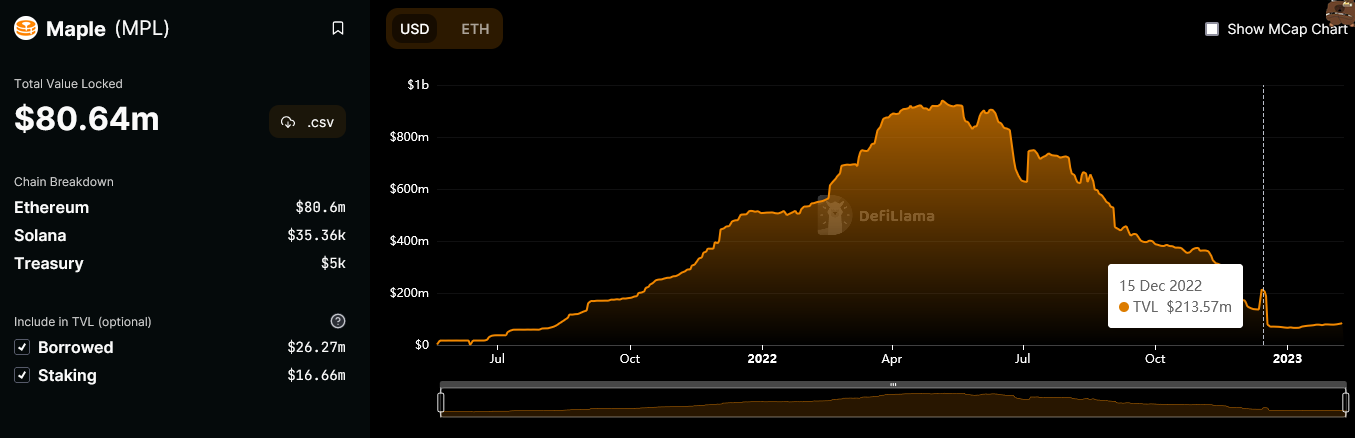Click the Solana chain breakdown row
Viewport: 1355px width, 438px height.
point(180,235)
